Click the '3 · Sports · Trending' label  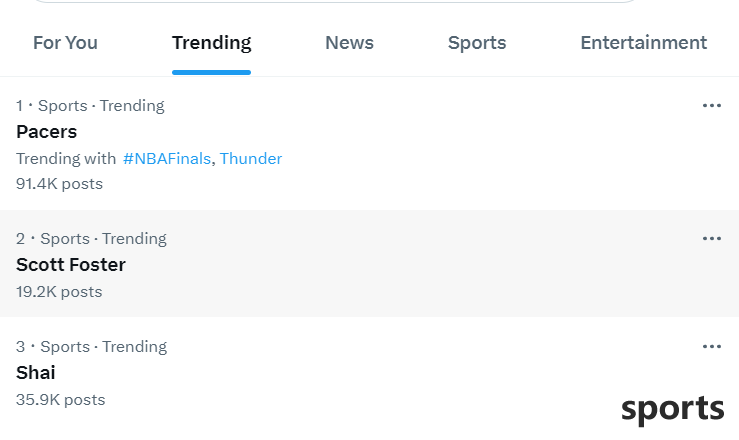(x=91, y=347)
